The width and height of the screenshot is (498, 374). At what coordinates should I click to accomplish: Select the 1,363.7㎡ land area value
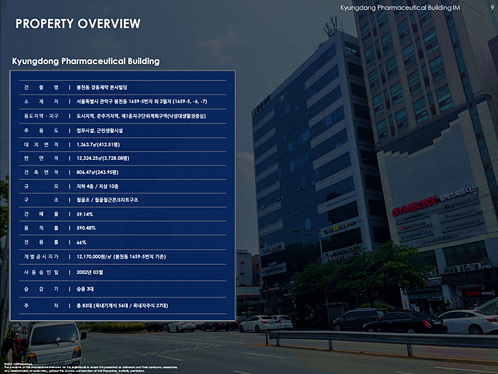[x=98, y=145]
